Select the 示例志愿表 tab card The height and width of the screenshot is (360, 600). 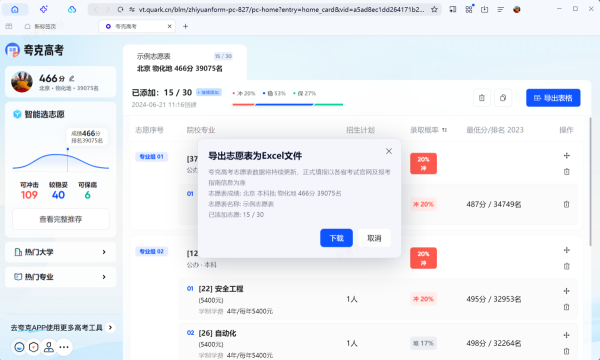(x=185, y=62)
